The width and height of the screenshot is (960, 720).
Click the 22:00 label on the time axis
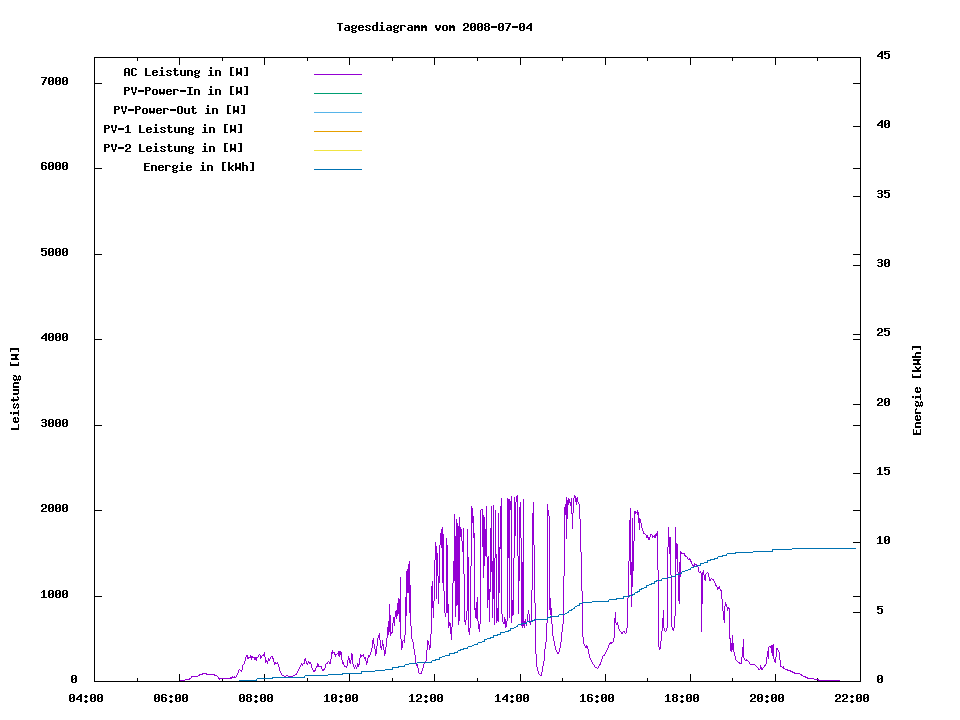click(x=852, y=698)
